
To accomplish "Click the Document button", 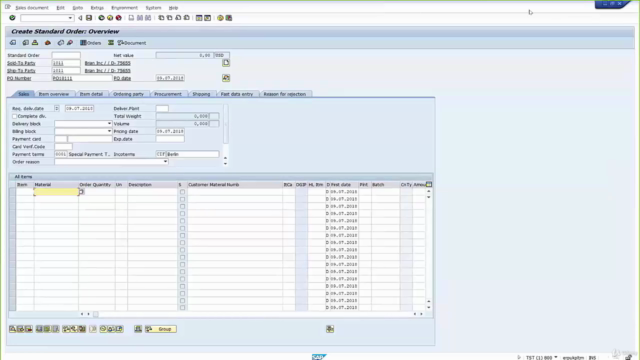I will (132, 43).
